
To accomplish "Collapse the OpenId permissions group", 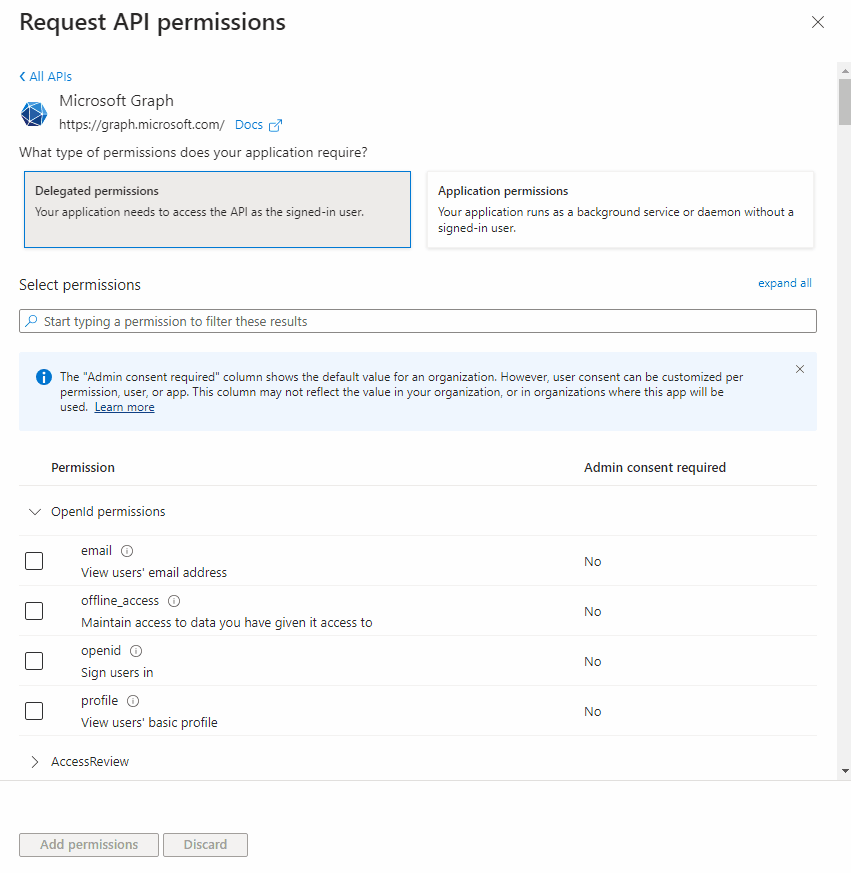I will click(x=36, y=511).
